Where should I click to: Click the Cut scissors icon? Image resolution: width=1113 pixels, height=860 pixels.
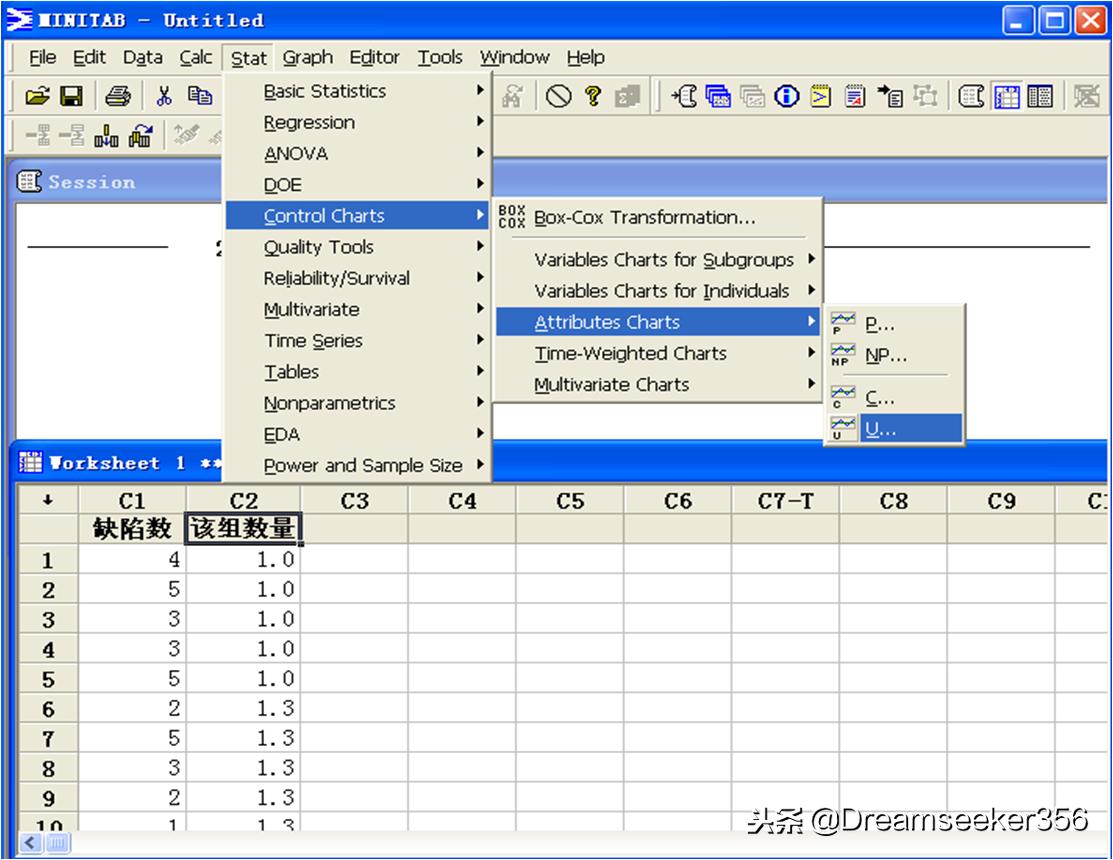pyautogui.click(x=164, y=96)
